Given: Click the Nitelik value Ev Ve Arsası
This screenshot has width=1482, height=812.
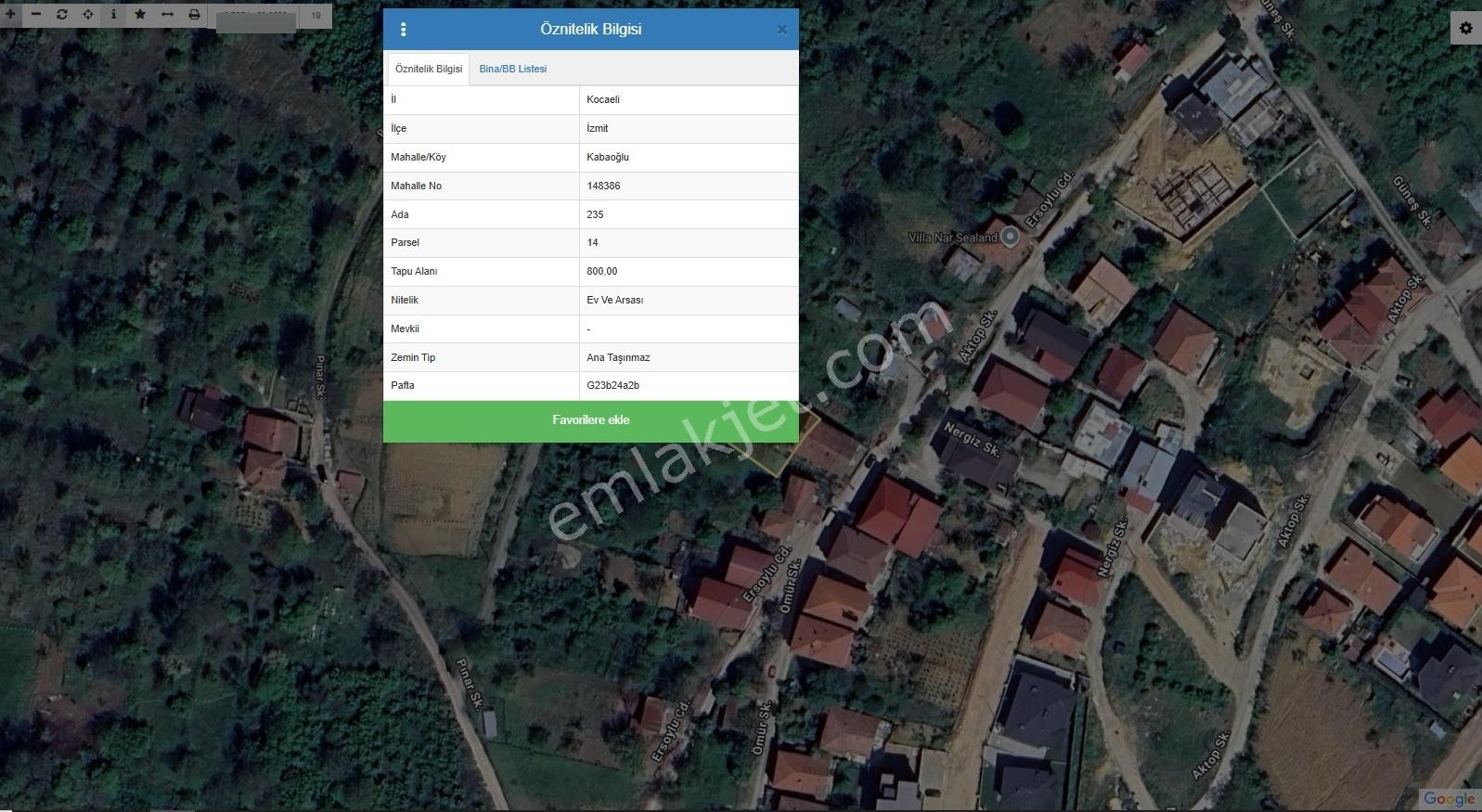Looking at the screenshot, I should click(614, 300).
